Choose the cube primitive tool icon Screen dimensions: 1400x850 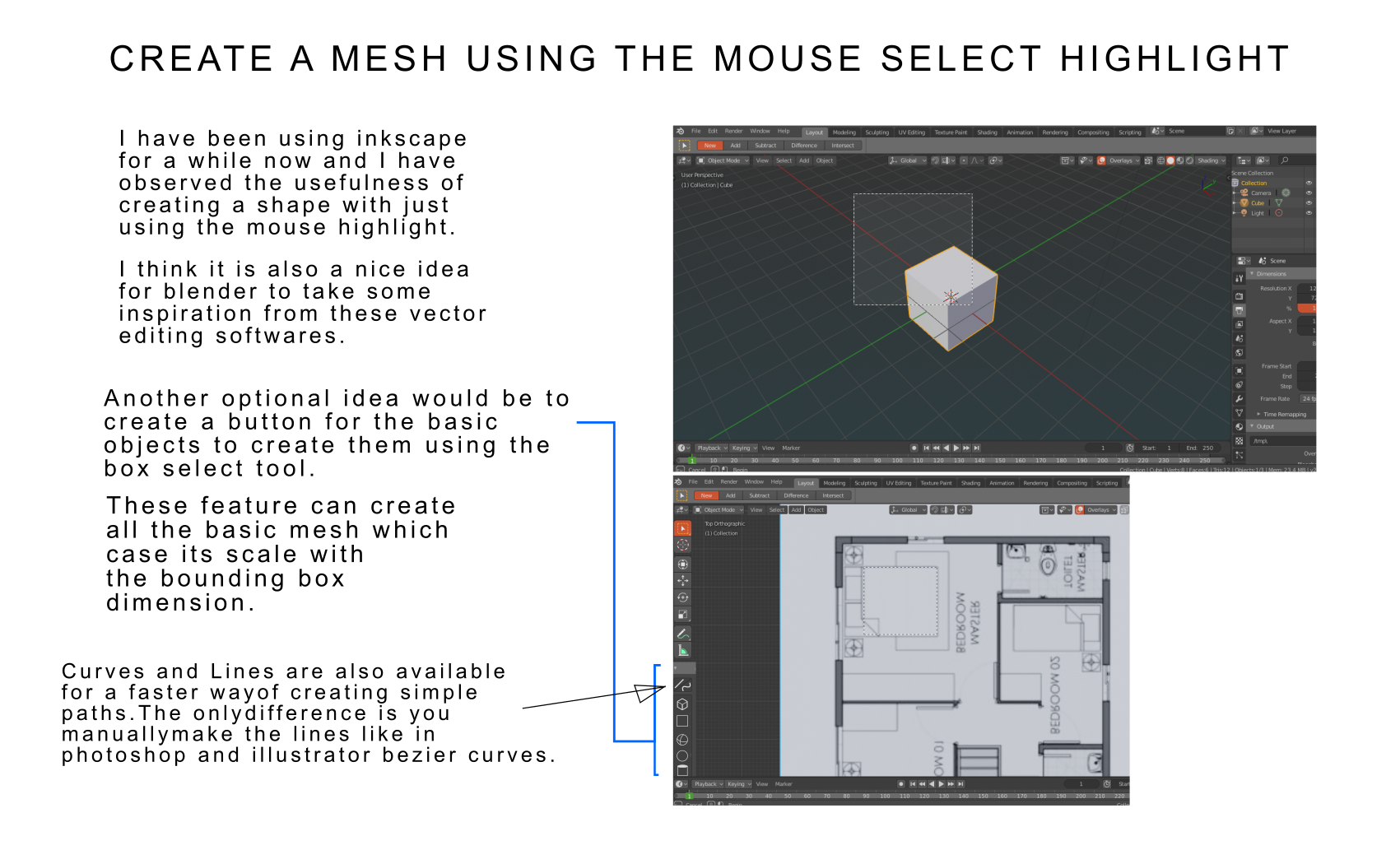point(682,704)
